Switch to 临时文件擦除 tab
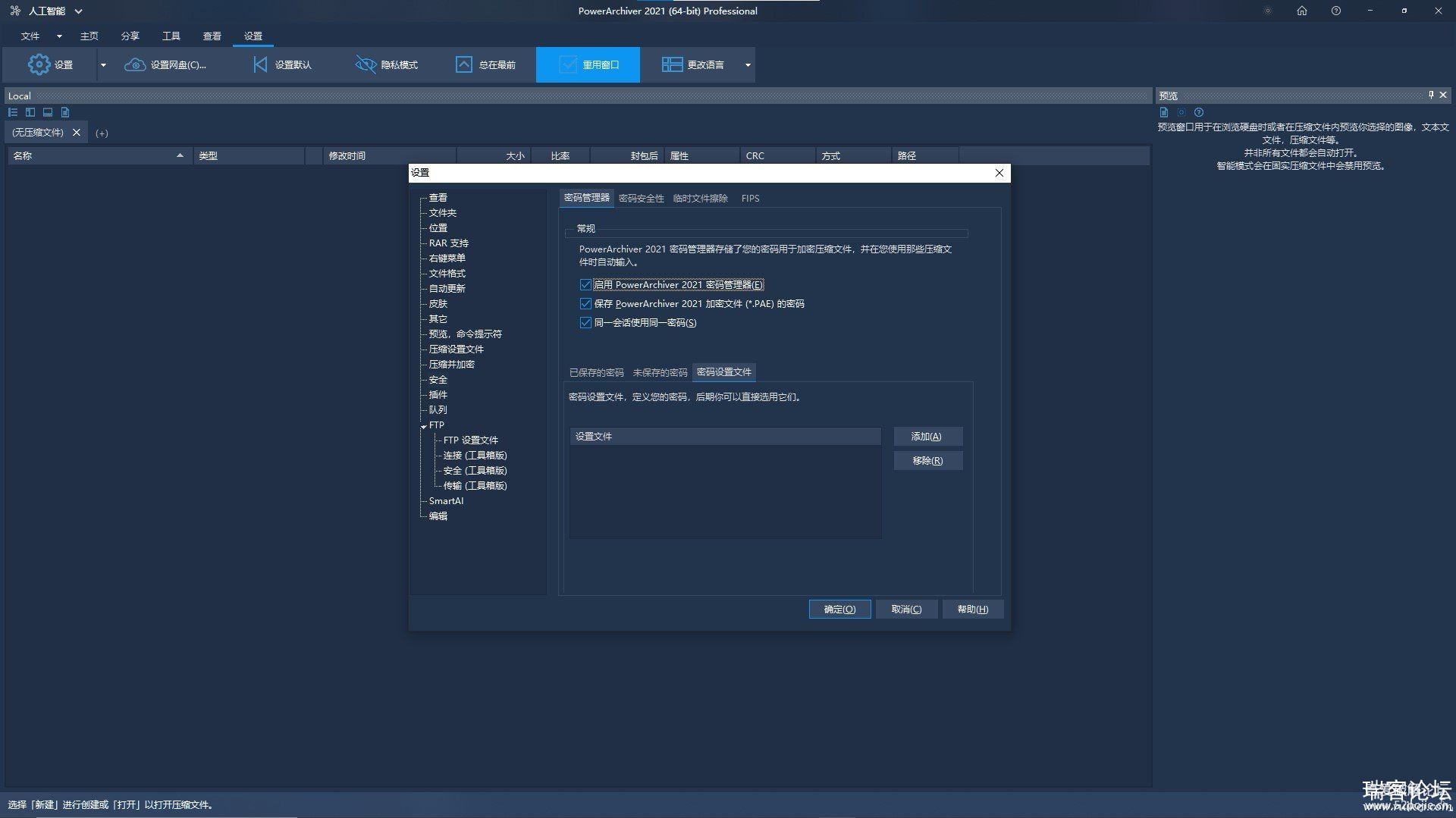1456x818 pixels. point(700,199)
